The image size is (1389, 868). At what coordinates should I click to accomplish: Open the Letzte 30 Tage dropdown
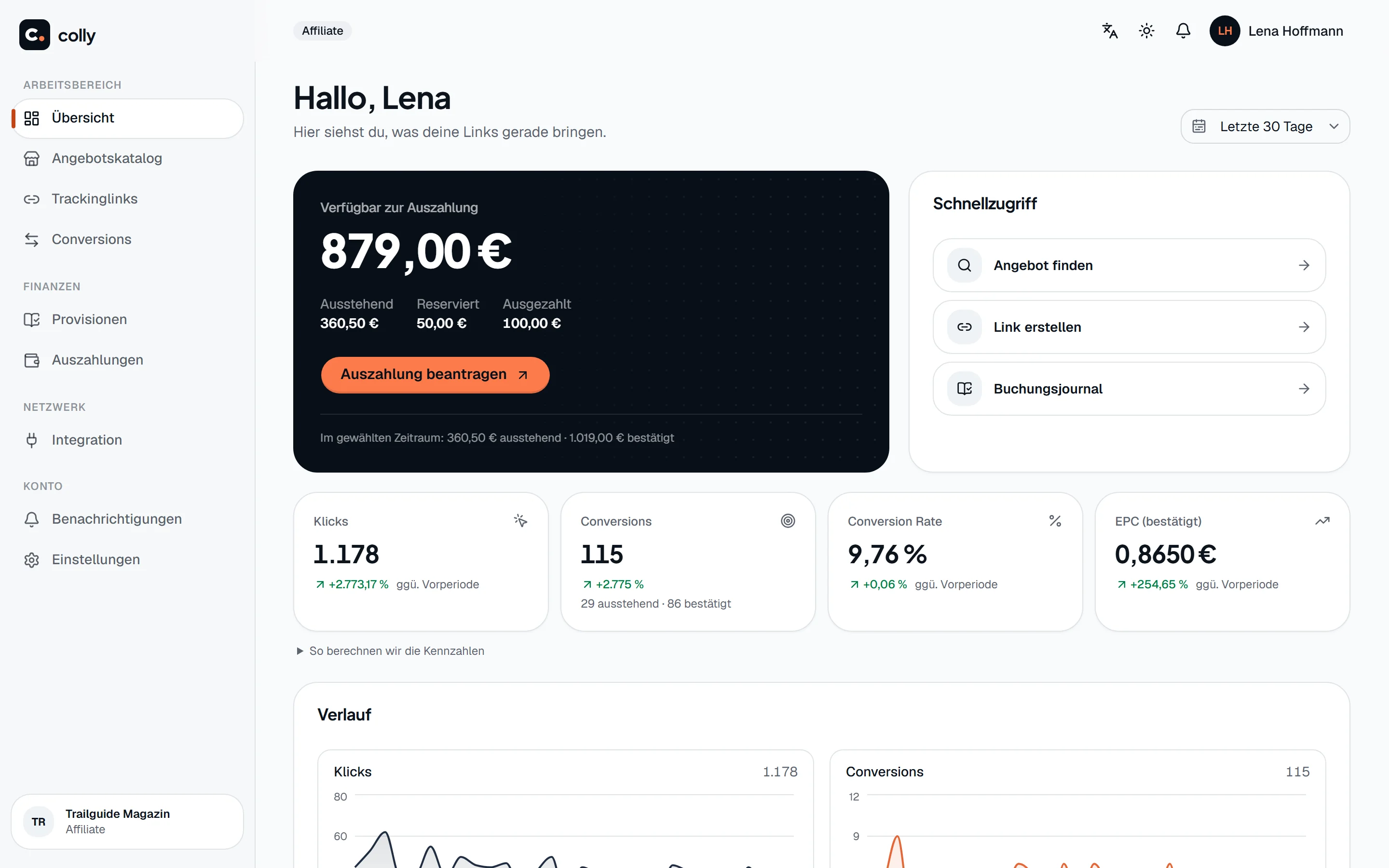[x=1265, y=126]
